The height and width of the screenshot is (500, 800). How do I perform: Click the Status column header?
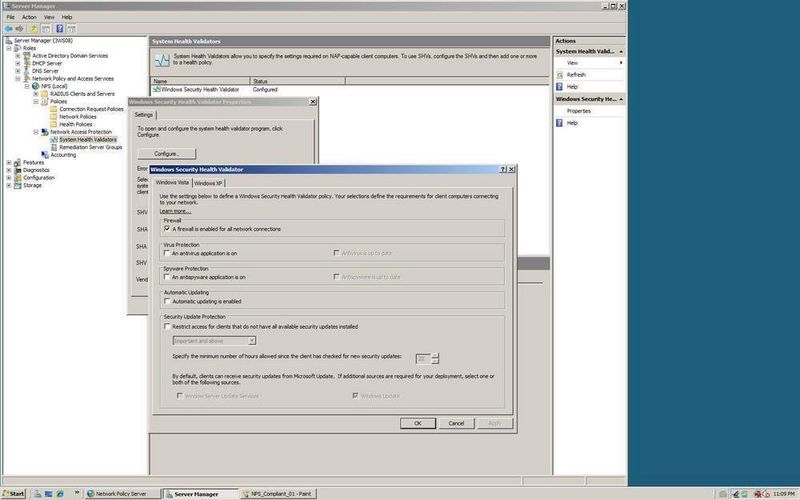[298, 81]
